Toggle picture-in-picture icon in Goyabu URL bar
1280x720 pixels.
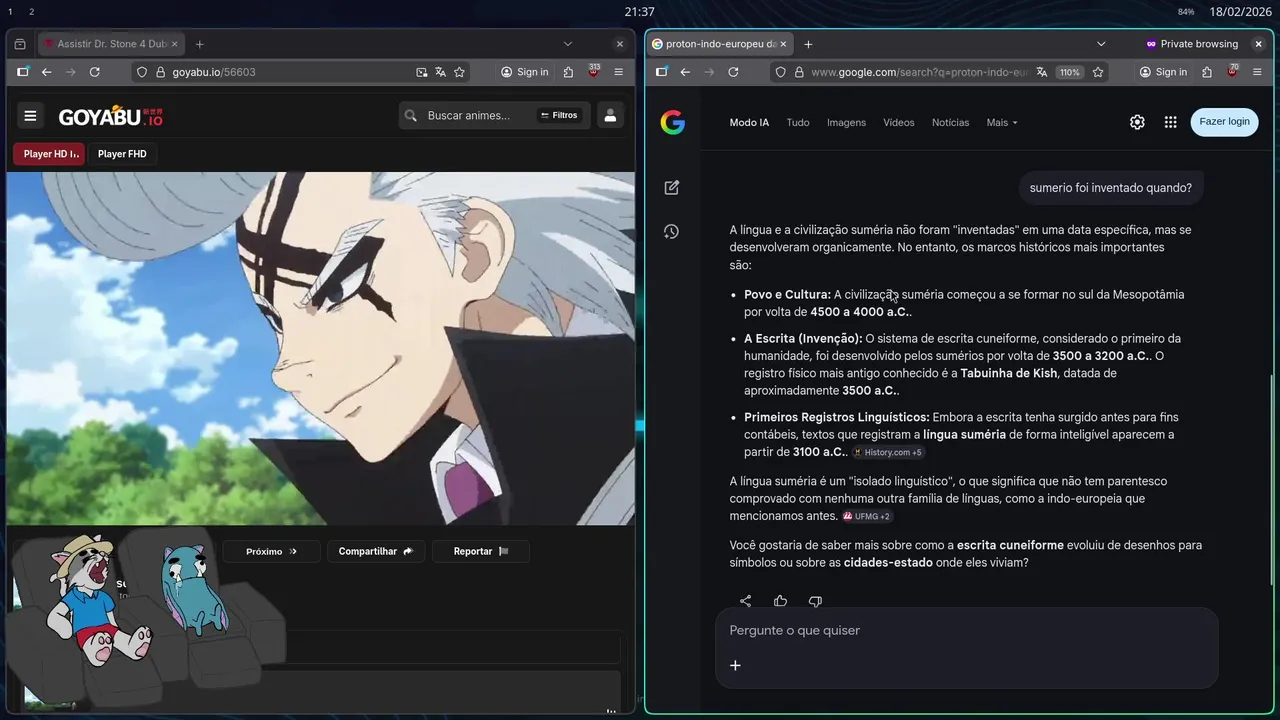[x=422, y=72]
